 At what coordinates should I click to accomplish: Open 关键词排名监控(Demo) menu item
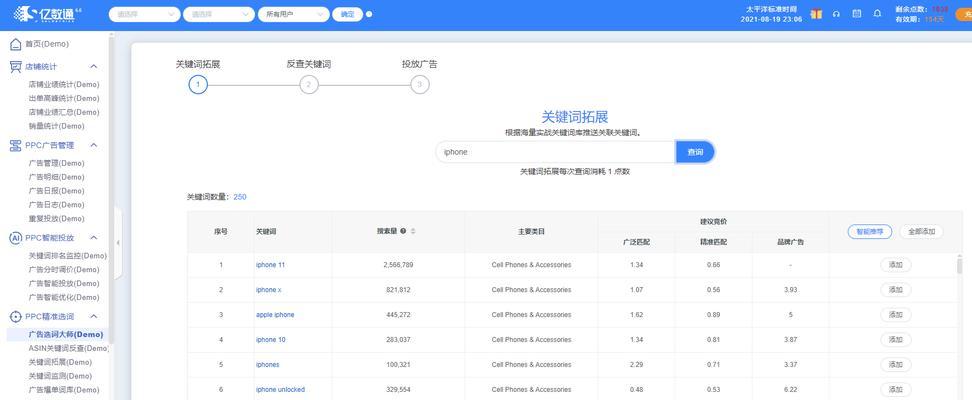point(68,256)
